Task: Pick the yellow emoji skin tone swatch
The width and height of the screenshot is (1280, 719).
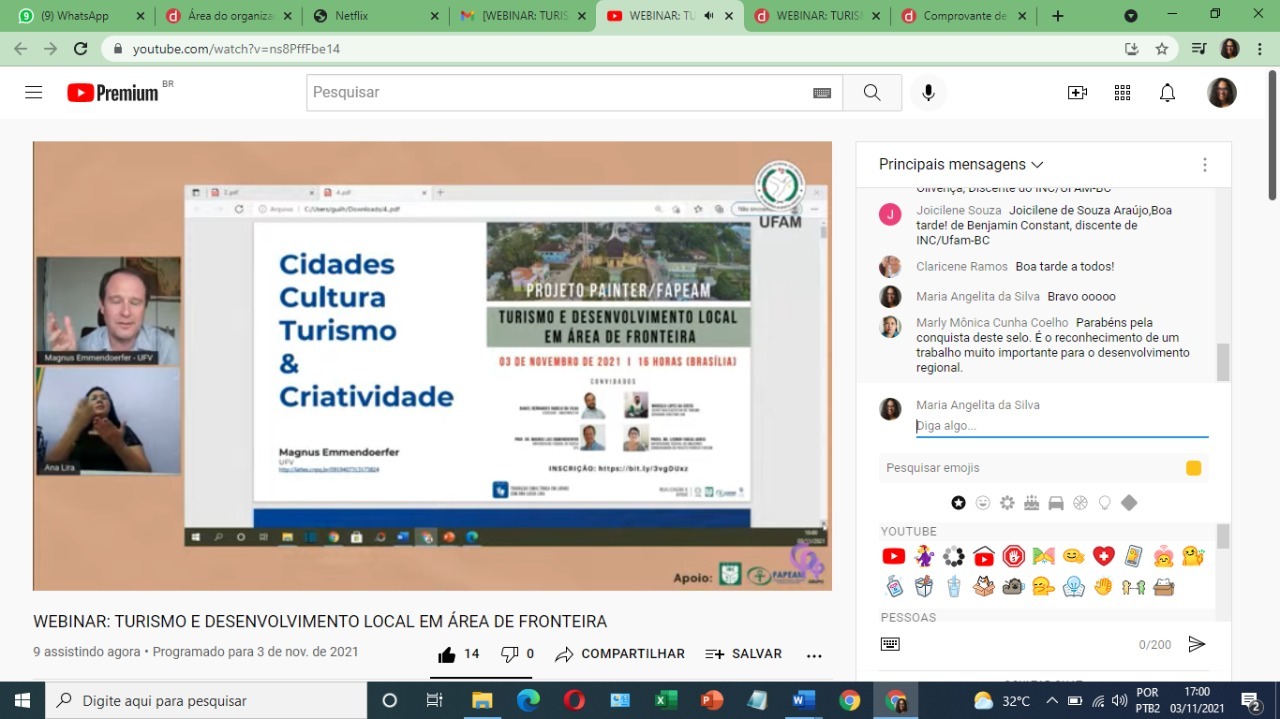Action: 1193,468
